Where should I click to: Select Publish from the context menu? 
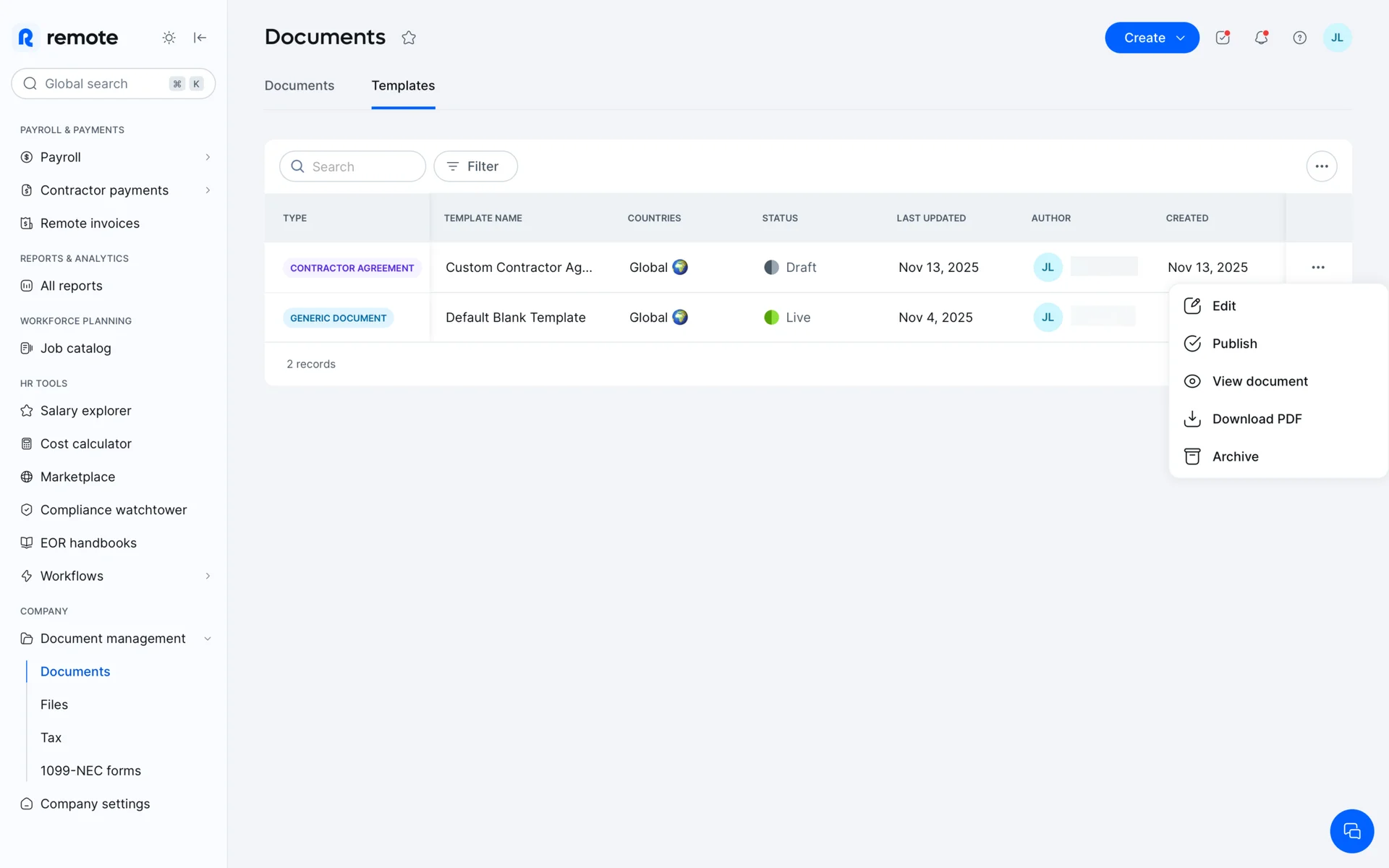[x=1234, y=344]
